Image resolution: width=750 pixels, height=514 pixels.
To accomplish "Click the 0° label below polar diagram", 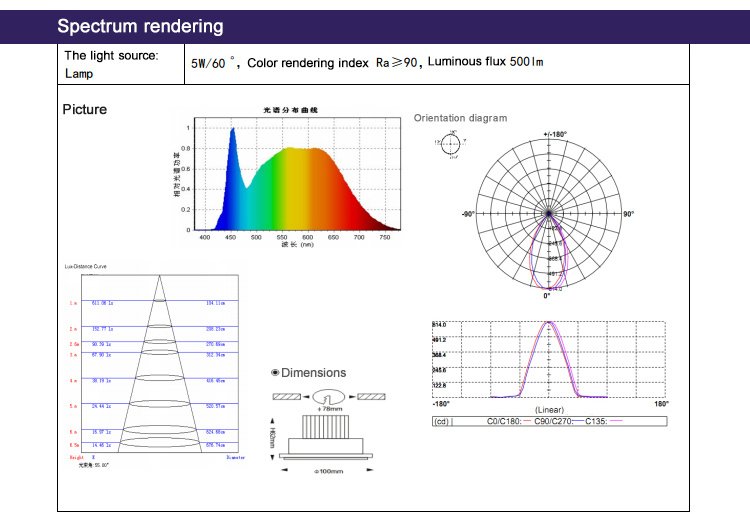I will (547, 297).
